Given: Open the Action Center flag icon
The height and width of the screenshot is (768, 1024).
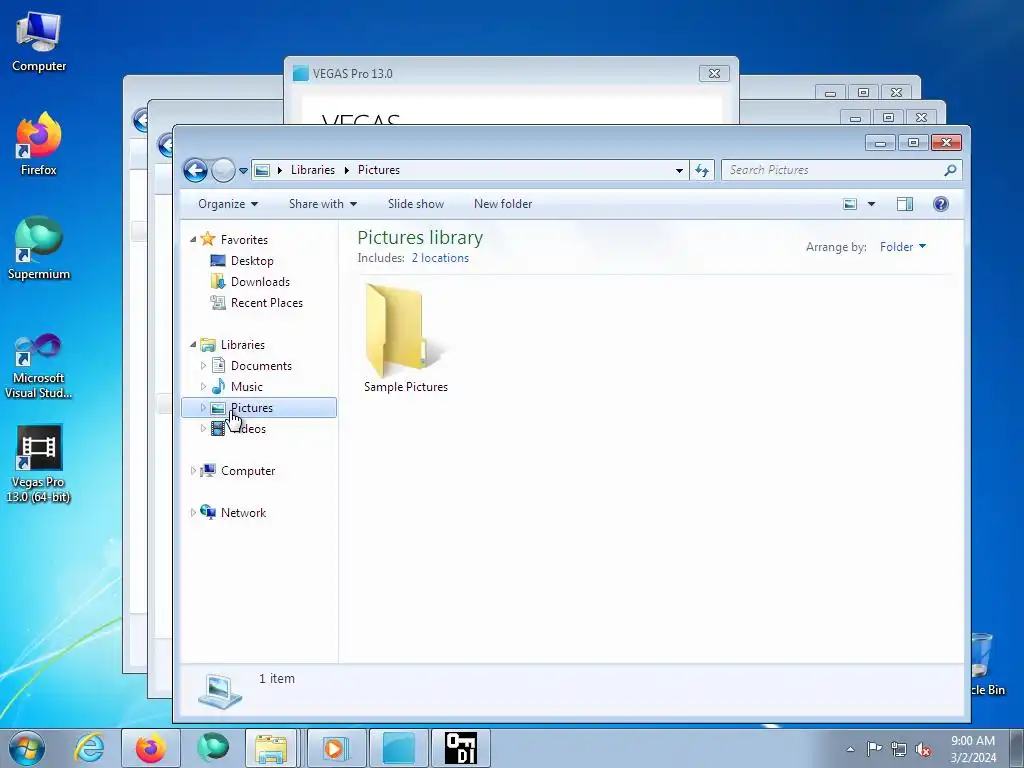Looking at the screenshot, I should pos(874,750).
